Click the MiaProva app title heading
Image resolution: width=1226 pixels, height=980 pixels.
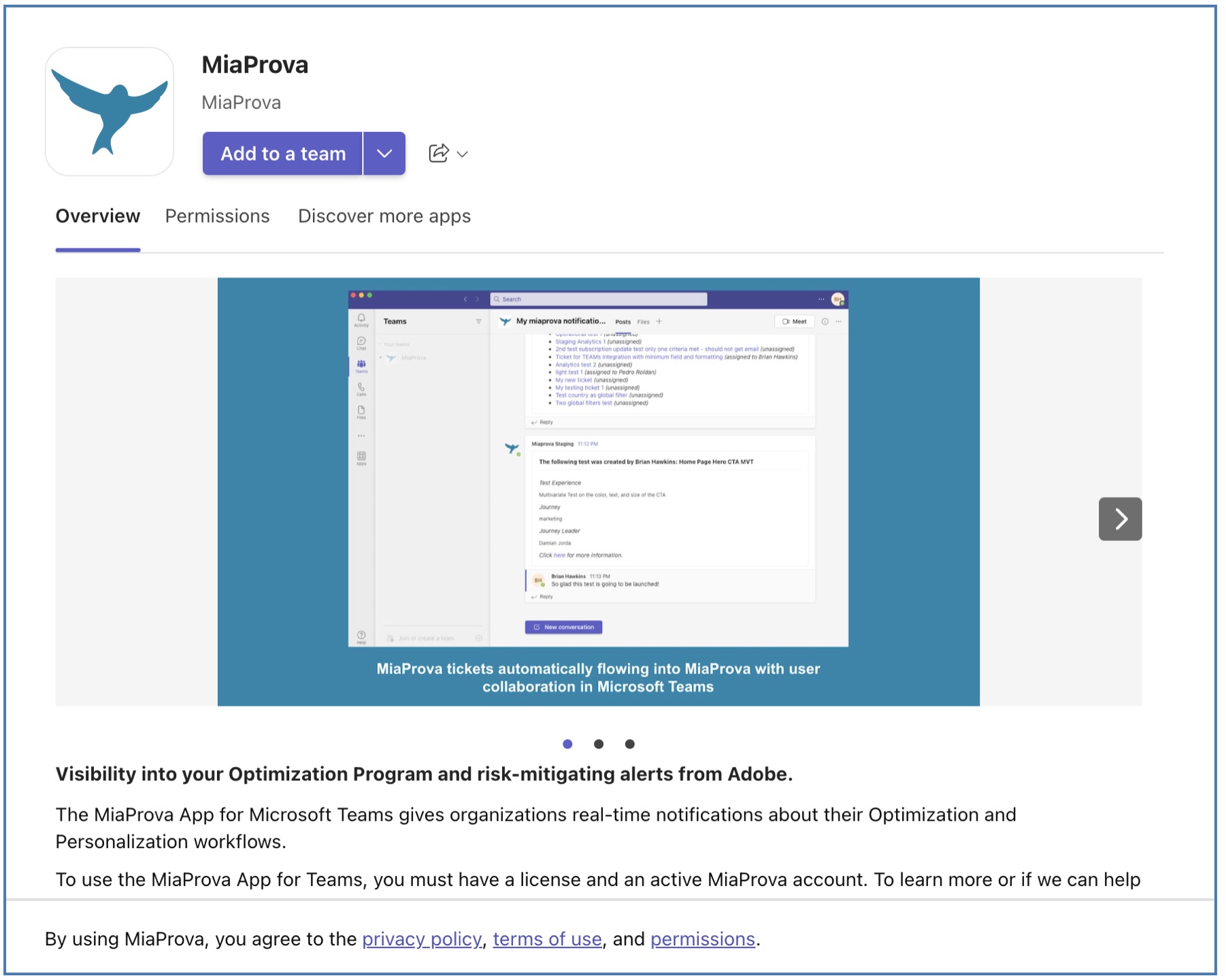(x=255, y=65)
